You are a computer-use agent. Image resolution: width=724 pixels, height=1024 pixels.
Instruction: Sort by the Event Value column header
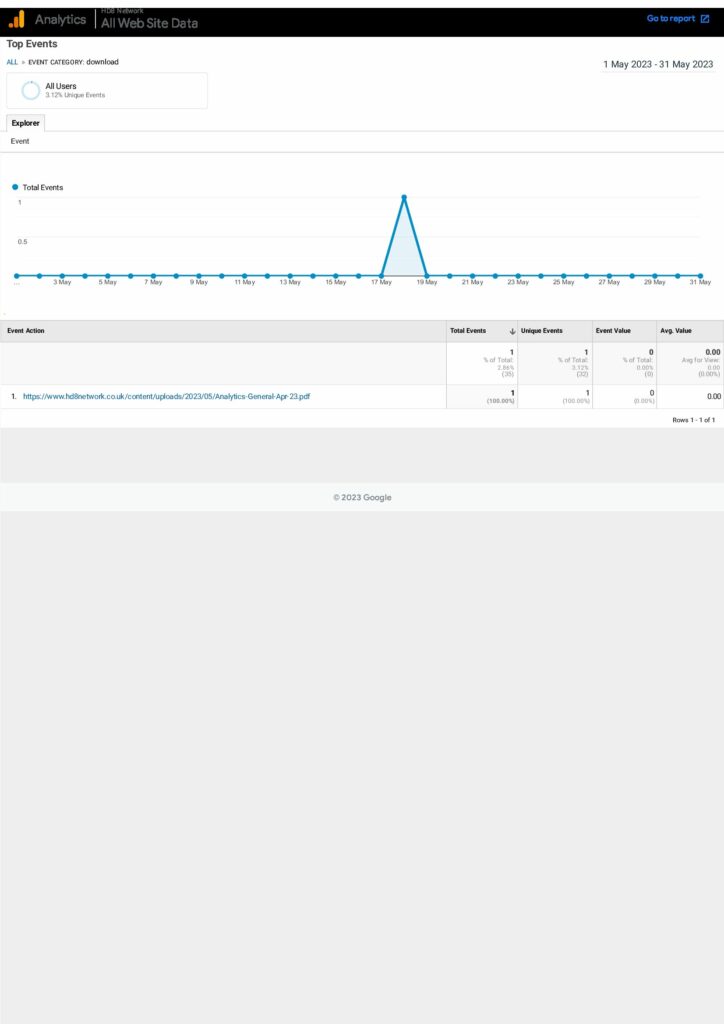coord(615,331)
